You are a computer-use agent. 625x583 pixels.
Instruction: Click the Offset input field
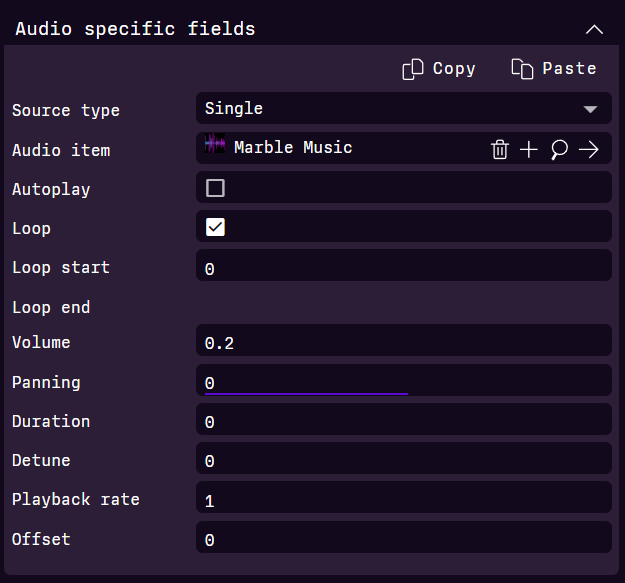point(404,537)
